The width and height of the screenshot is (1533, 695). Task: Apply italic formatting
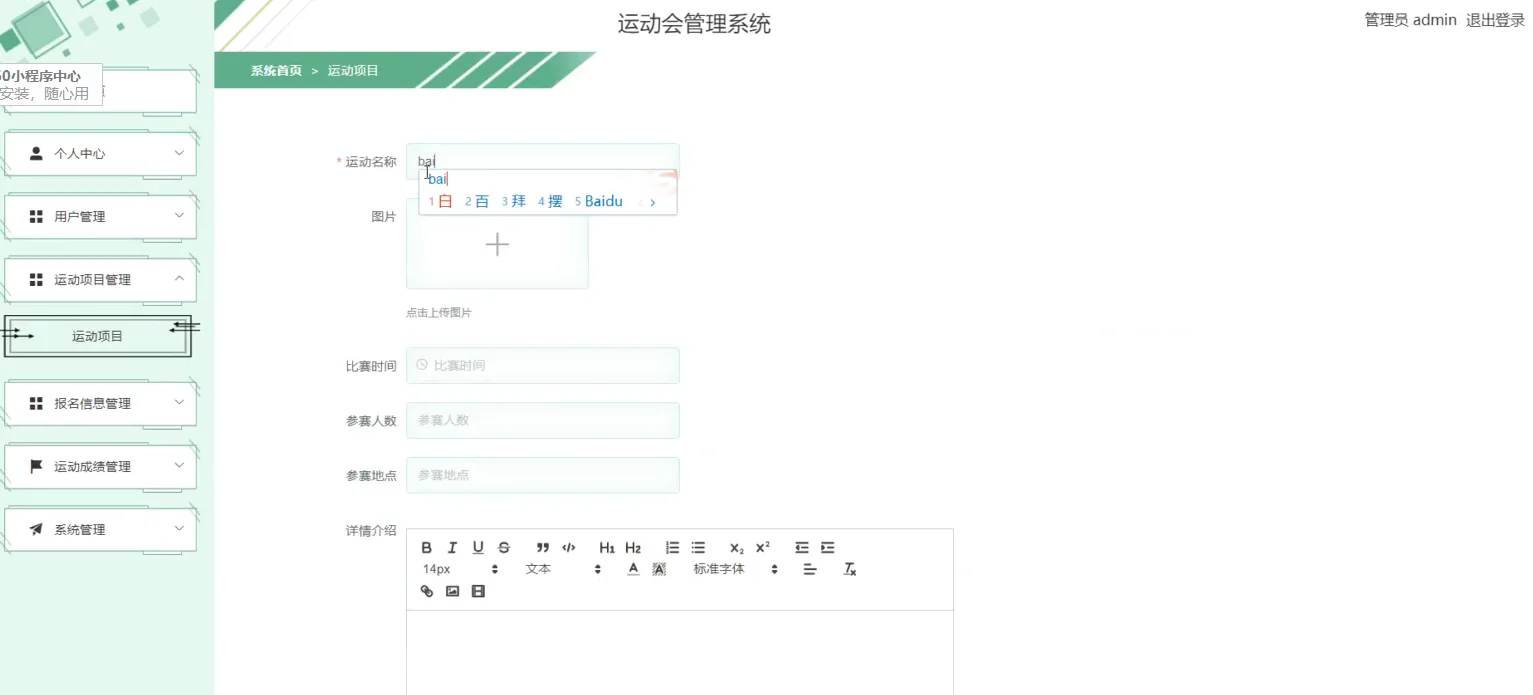452,547
